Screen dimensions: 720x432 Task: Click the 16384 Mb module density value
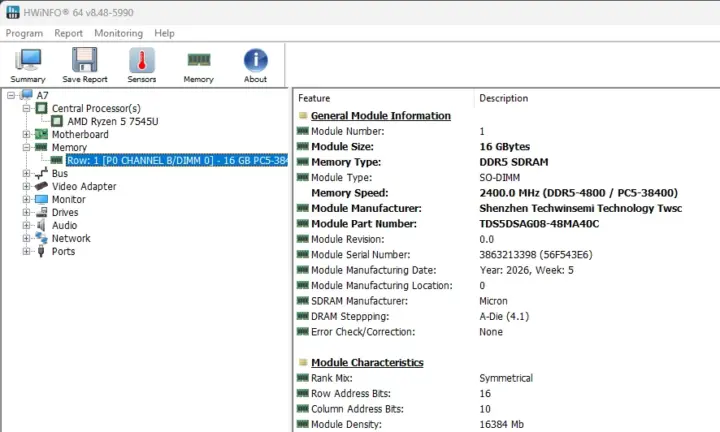point(501,424)
